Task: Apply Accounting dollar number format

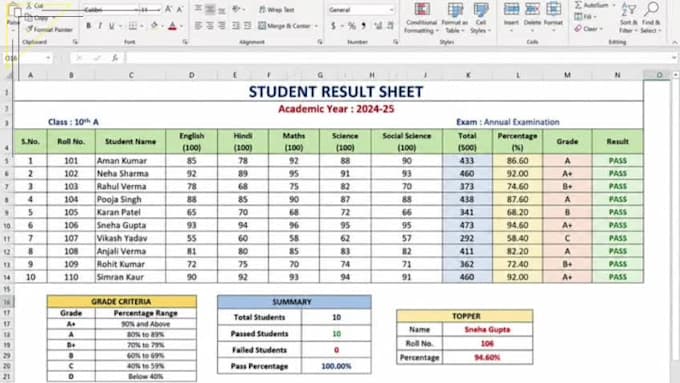Action: pyautogui.click(x=333, y=26)
